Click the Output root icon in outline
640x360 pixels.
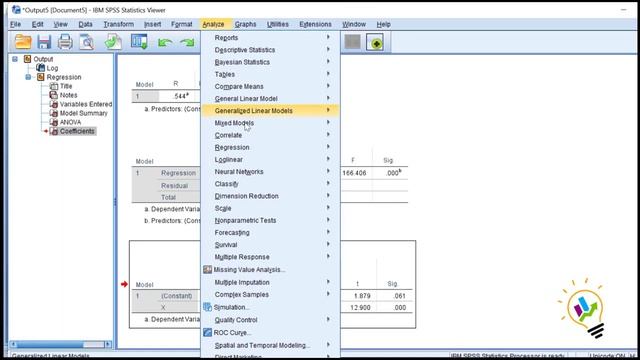pyautogui.click(x=27, y=59)
